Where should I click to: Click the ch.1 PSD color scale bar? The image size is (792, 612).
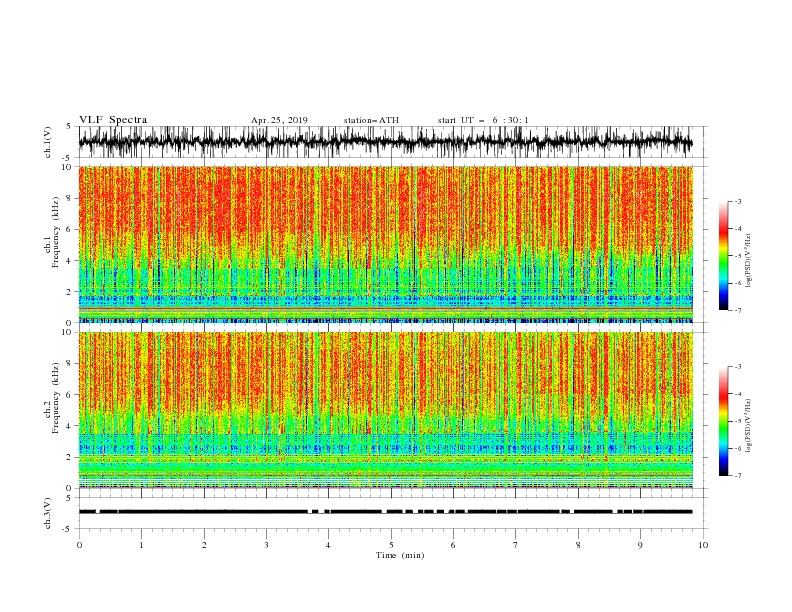(723, 256)
